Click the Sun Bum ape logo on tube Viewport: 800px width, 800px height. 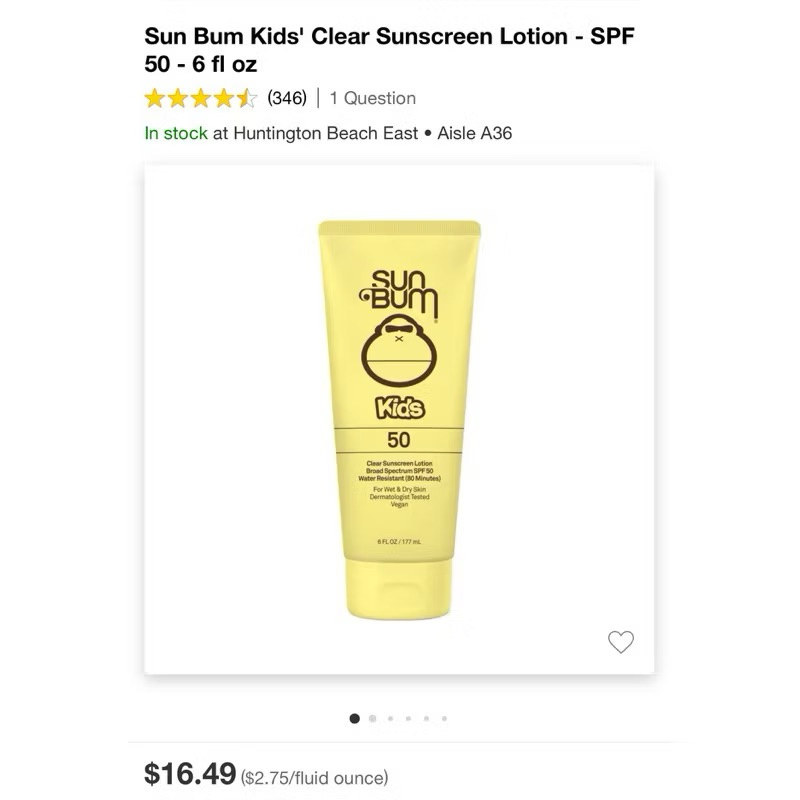coord(399,350)
